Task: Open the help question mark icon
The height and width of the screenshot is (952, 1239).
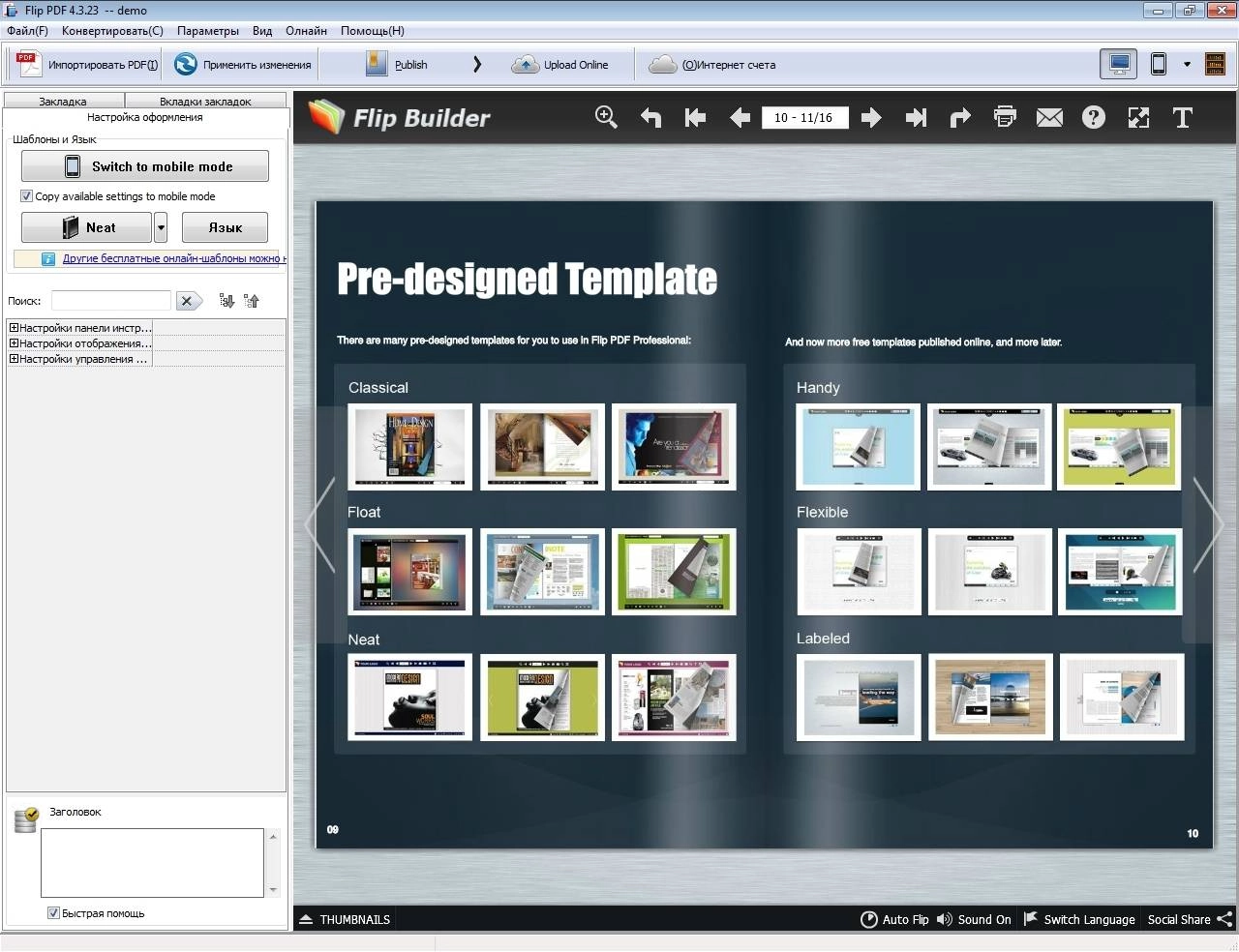Action: (x=1094, y=117)
